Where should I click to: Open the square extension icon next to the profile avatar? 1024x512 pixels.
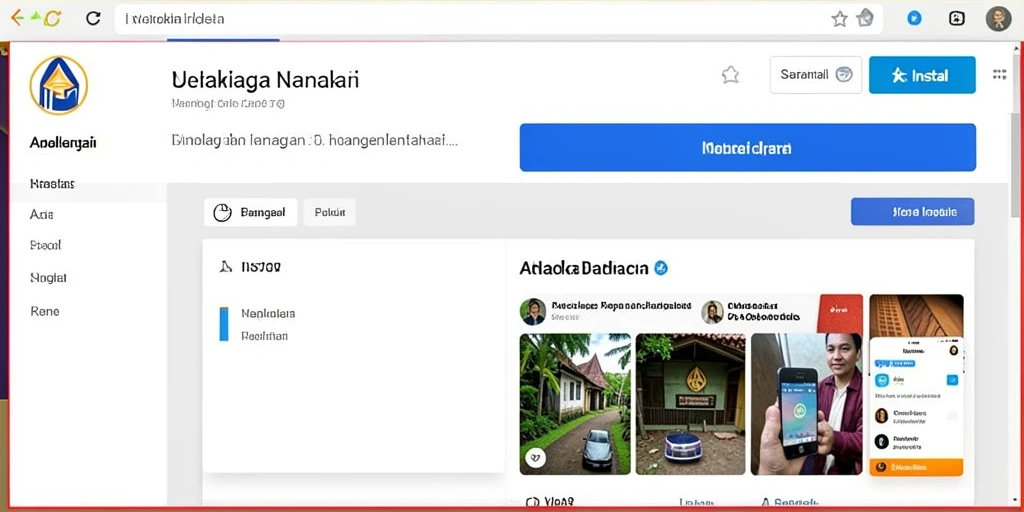coord(957,18)
